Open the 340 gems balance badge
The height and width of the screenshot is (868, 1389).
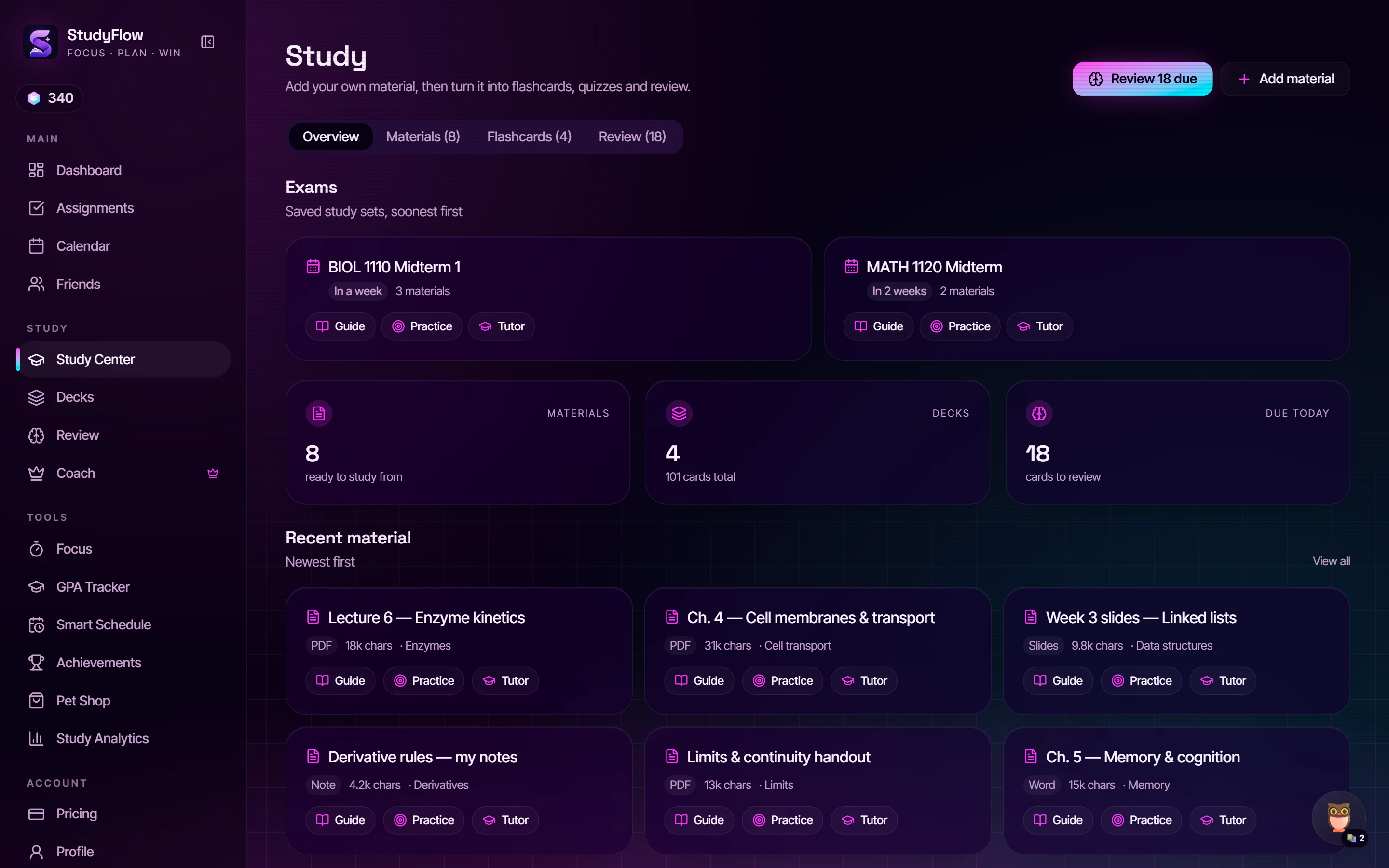[x=50, y=98]
